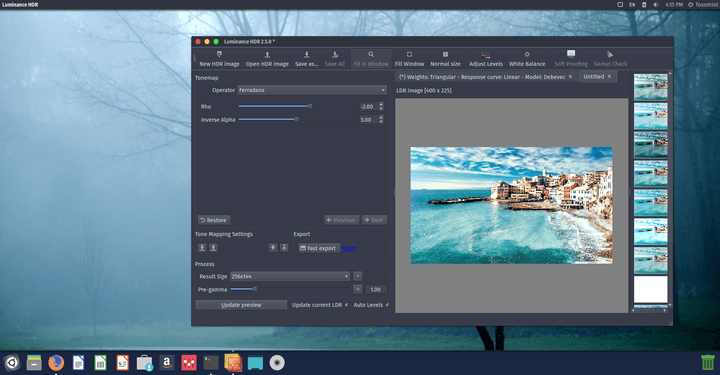Reset Pre-gamma with the undo icon
The height and width of the screenshot is (375, 720).
tap(358, 289)
